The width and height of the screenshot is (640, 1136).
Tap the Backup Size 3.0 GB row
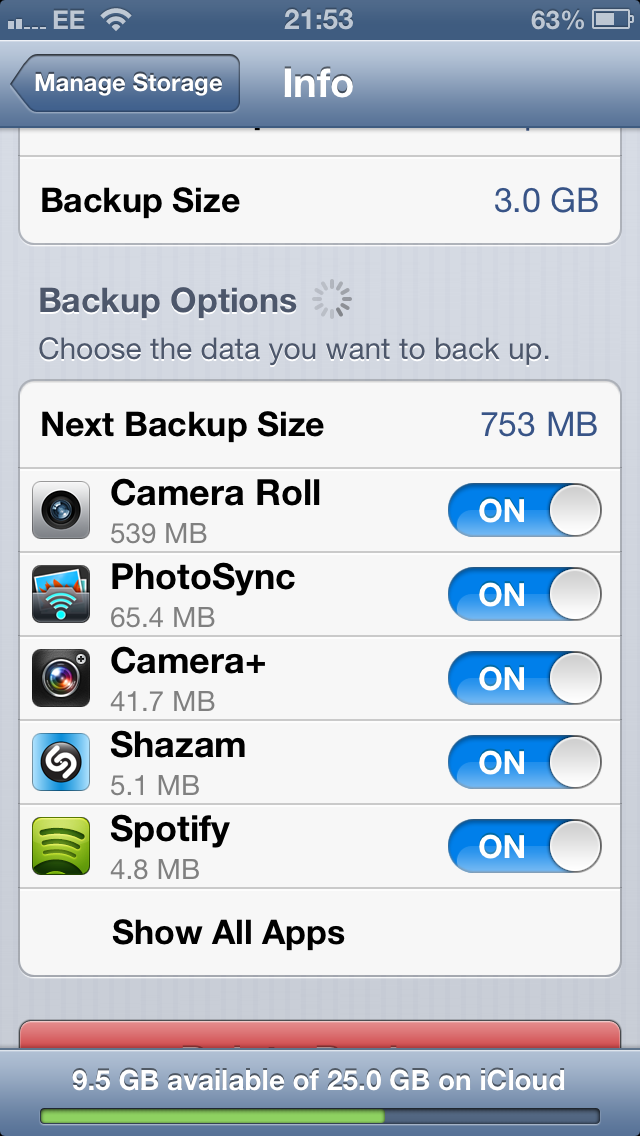tap(320, 201)
